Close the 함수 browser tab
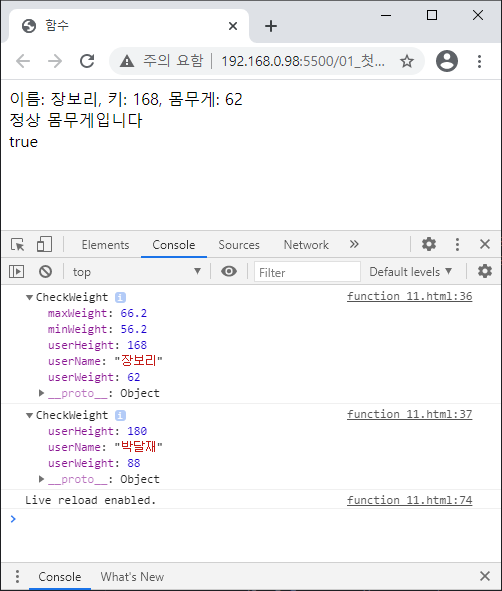Viewport: 502px width, 591px height. point(233,26)
